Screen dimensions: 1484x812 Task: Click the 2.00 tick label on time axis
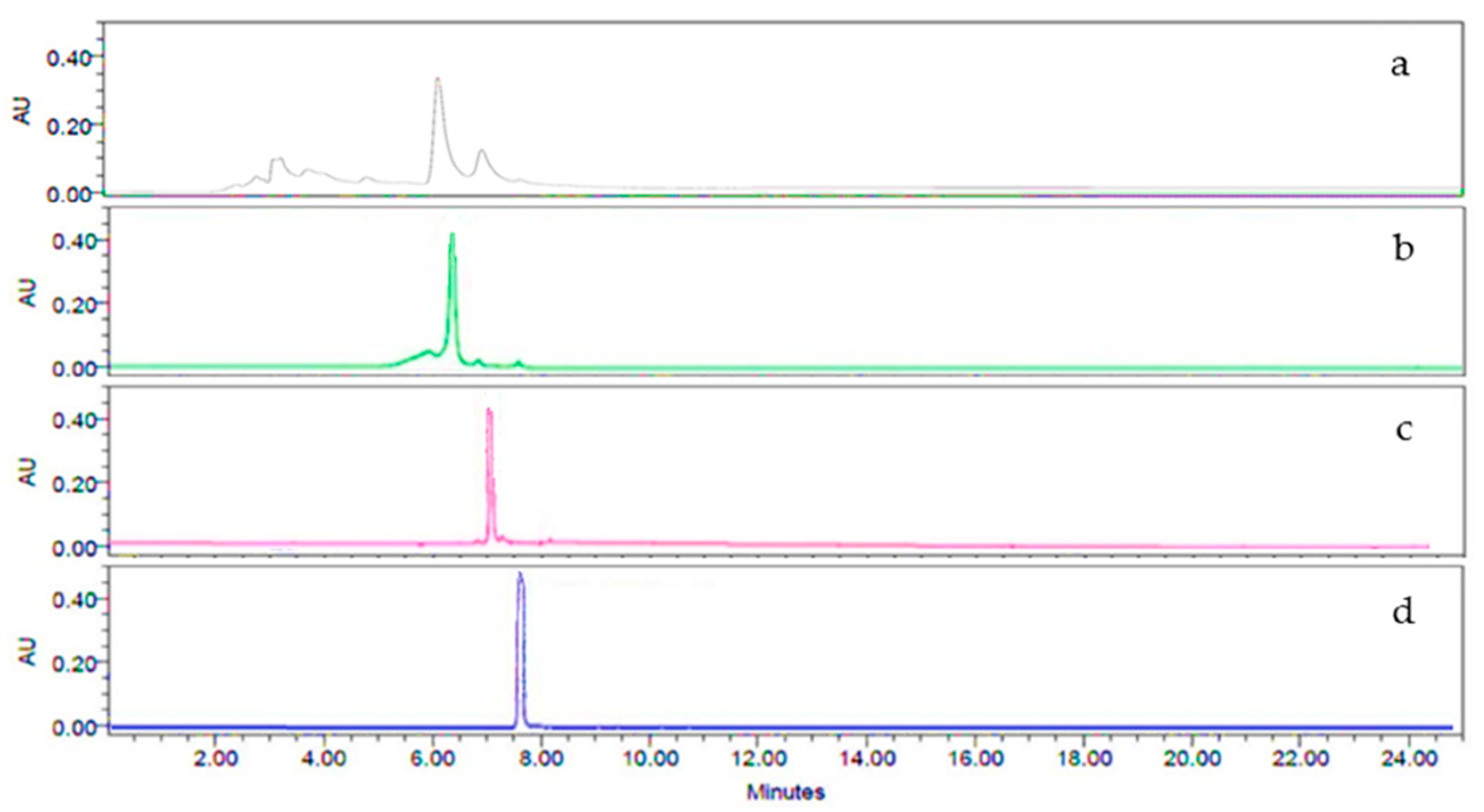point(215,759)
